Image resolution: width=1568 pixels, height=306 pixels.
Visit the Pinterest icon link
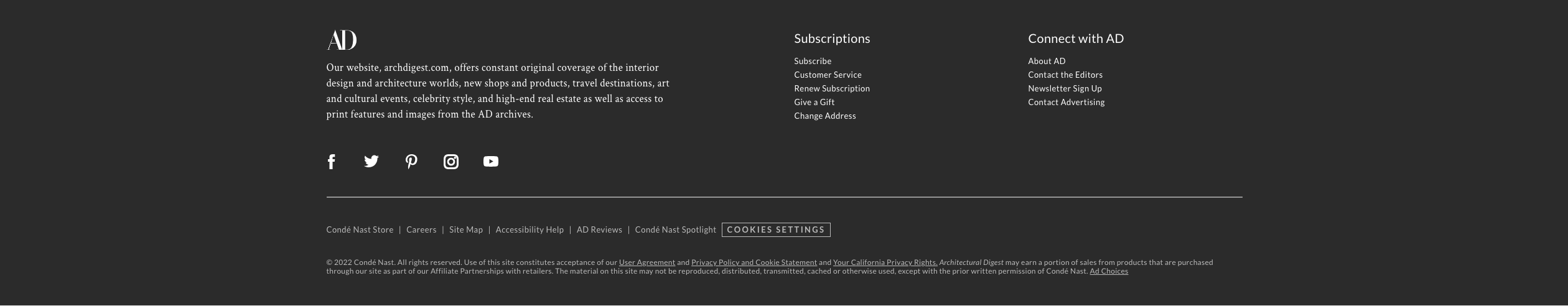click(411, 162)
